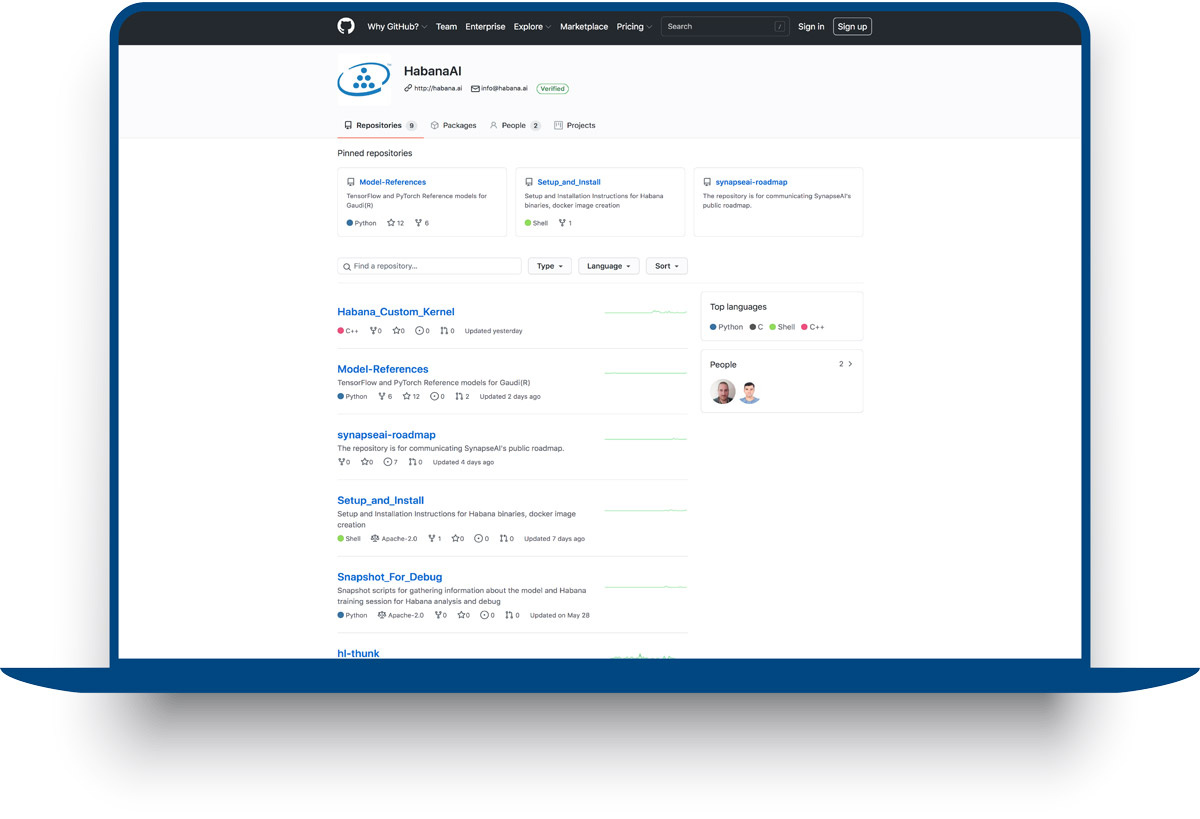Open the Team menu item
This screenshot has width=1200, height=819.
(446, 27)
